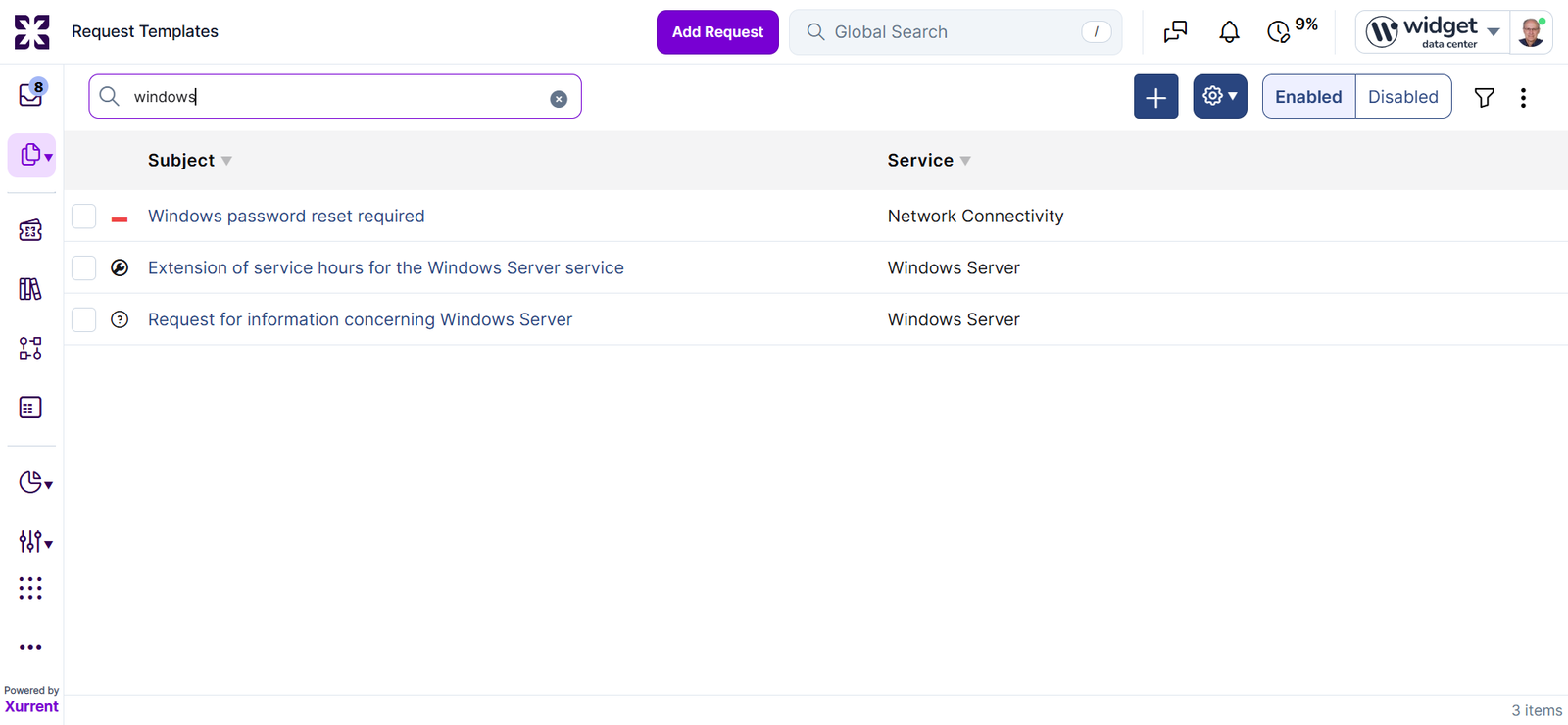Open the apps grid icon
Viewport: 1568px width, 725px height.
pyautogui.click(x=30, y=588)
